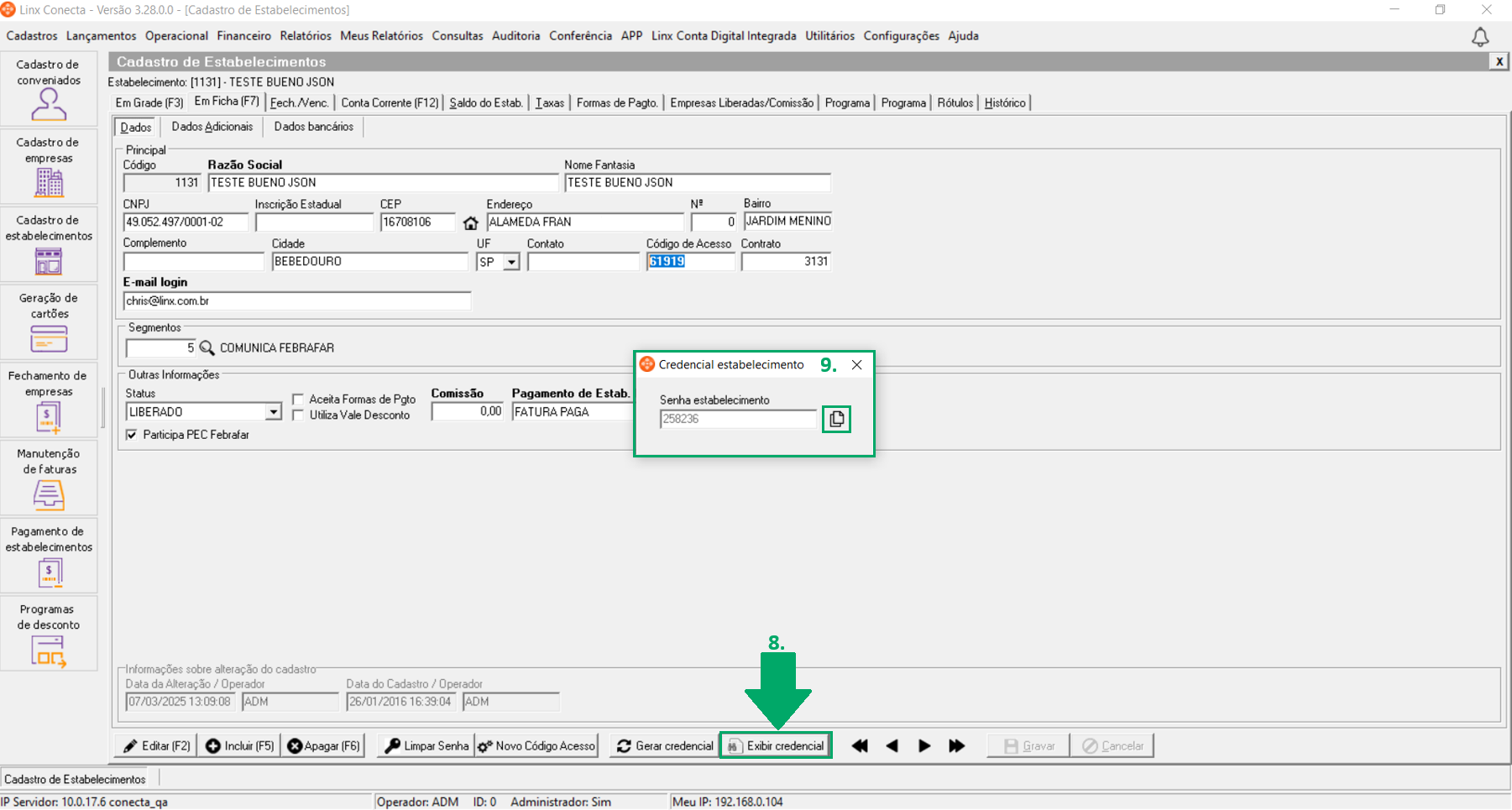Open the Ajuda menu
Screen dimensions: 1512x810
[964, 36]
